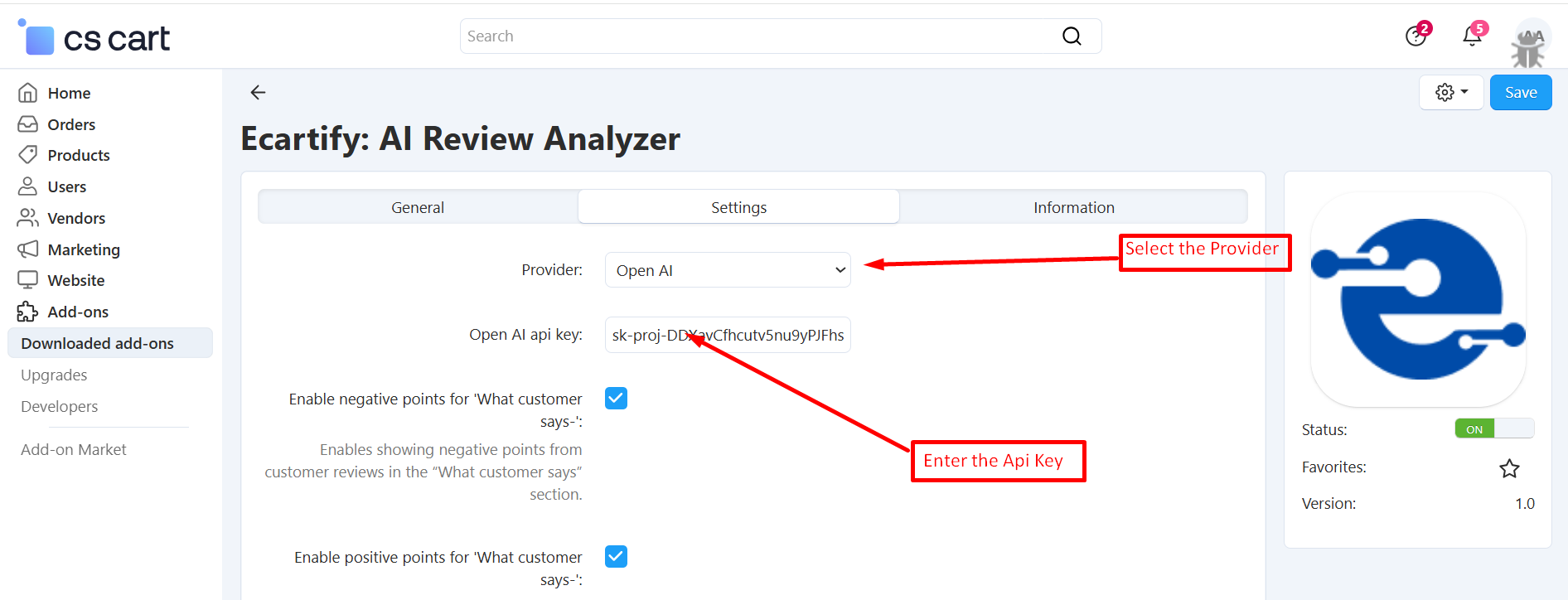Uncheck enable negative points checkbox
This screenshot has width=1568, height=600.
(x=616, y=399)
